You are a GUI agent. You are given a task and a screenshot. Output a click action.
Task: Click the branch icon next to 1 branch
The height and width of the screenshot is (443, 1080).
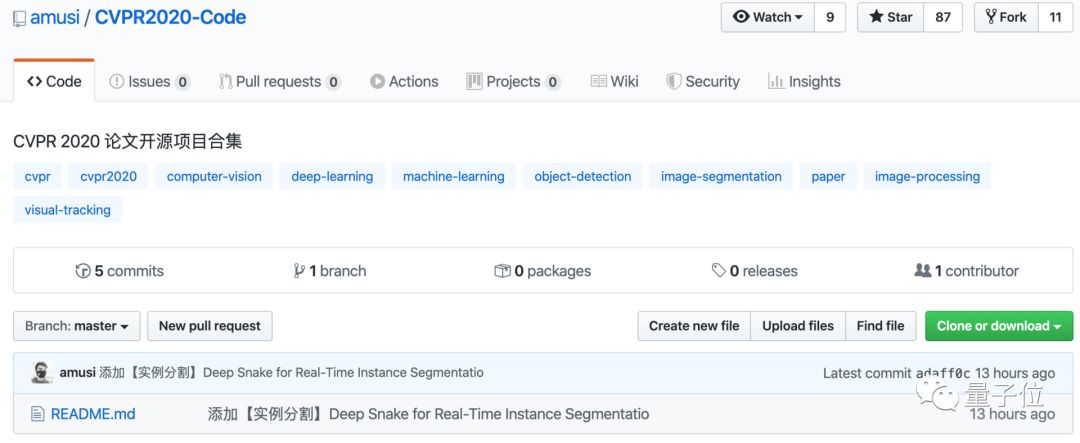299,271
